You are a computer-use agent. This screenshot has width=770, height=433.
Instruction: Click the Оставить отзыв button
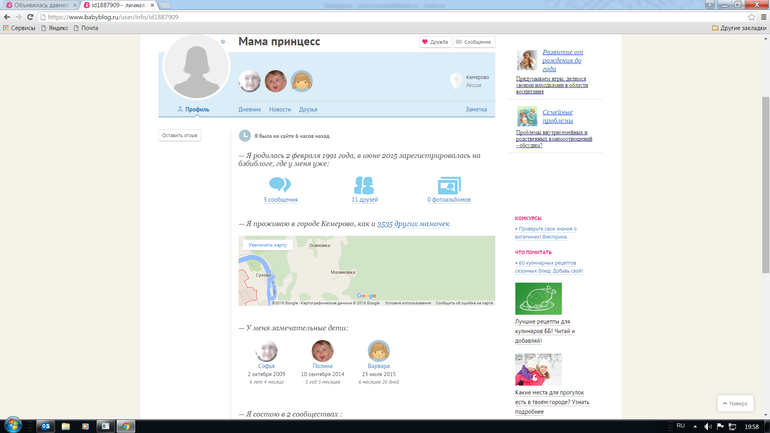180,135
